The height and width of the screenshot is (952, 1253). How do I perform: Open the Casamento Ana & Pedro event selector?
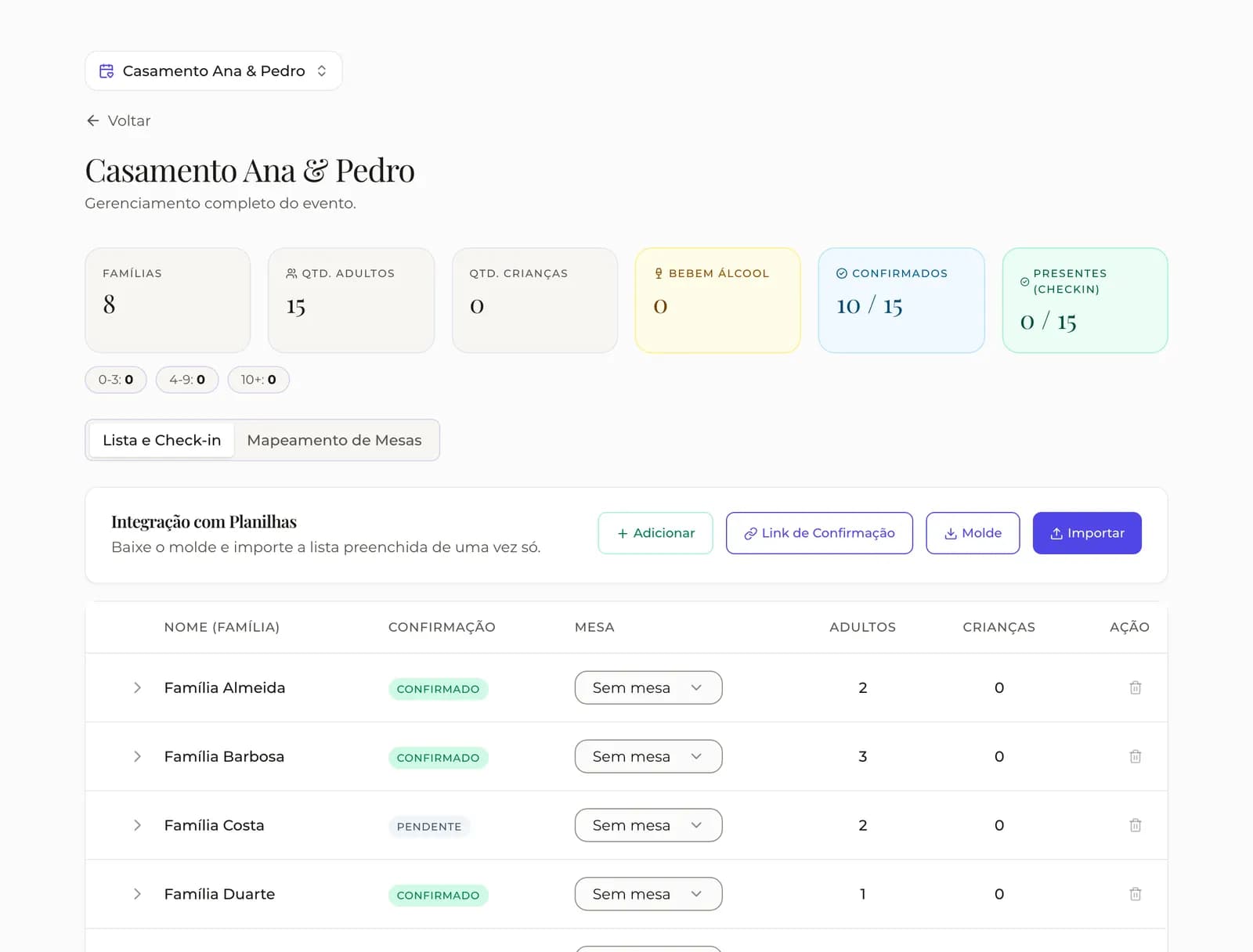[213, 71]
